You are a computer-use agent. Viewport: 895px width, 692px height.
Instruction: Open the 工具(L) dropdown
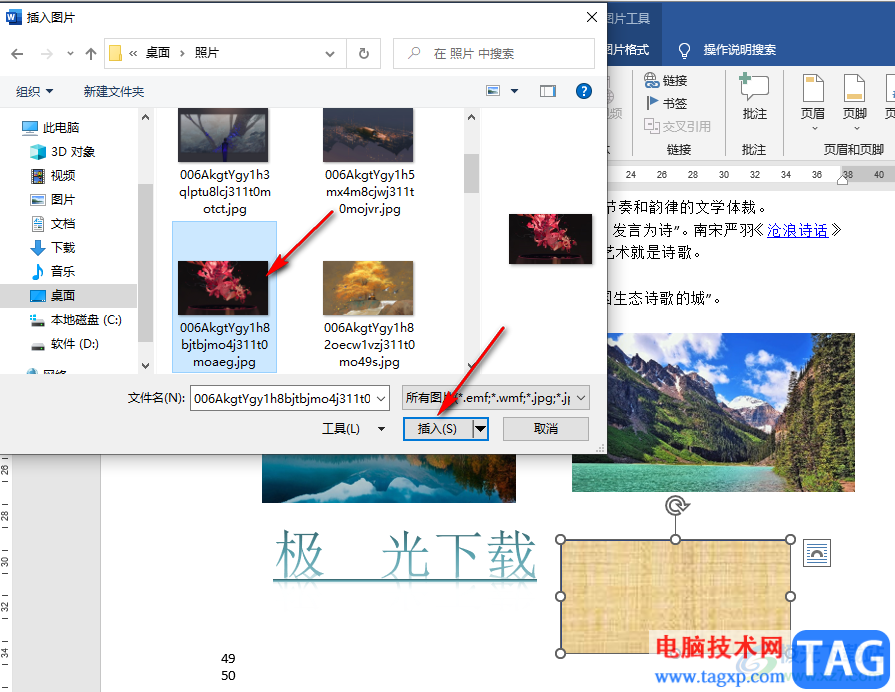point(353,429)
